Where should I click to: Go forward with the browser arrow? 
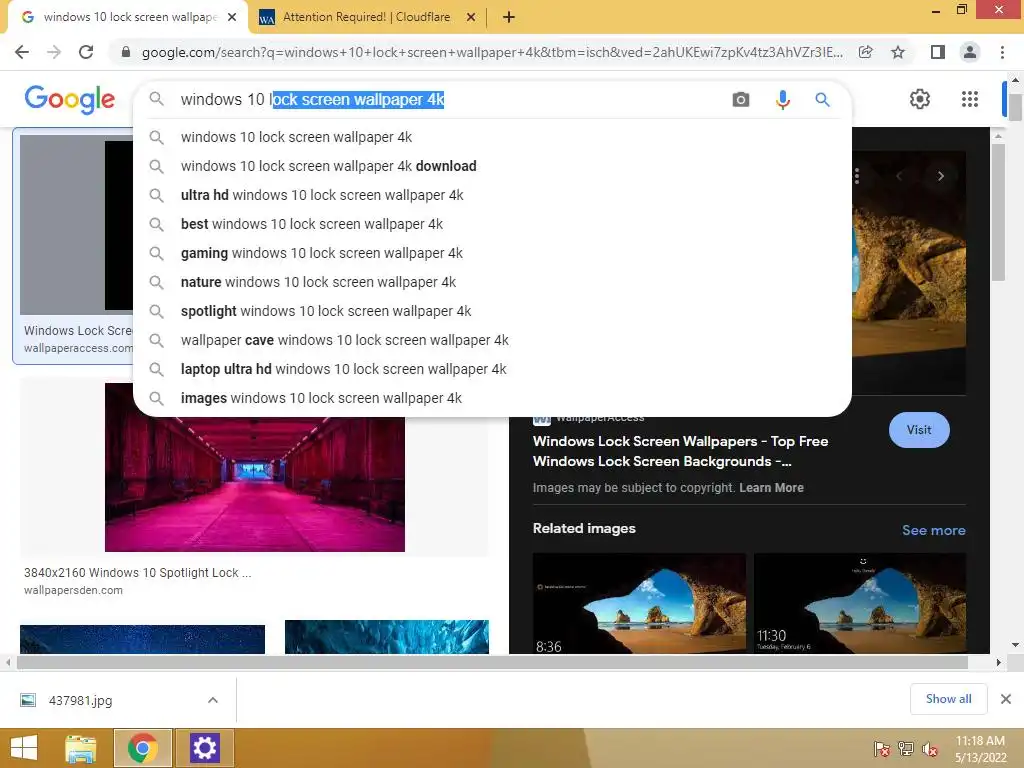54,52
